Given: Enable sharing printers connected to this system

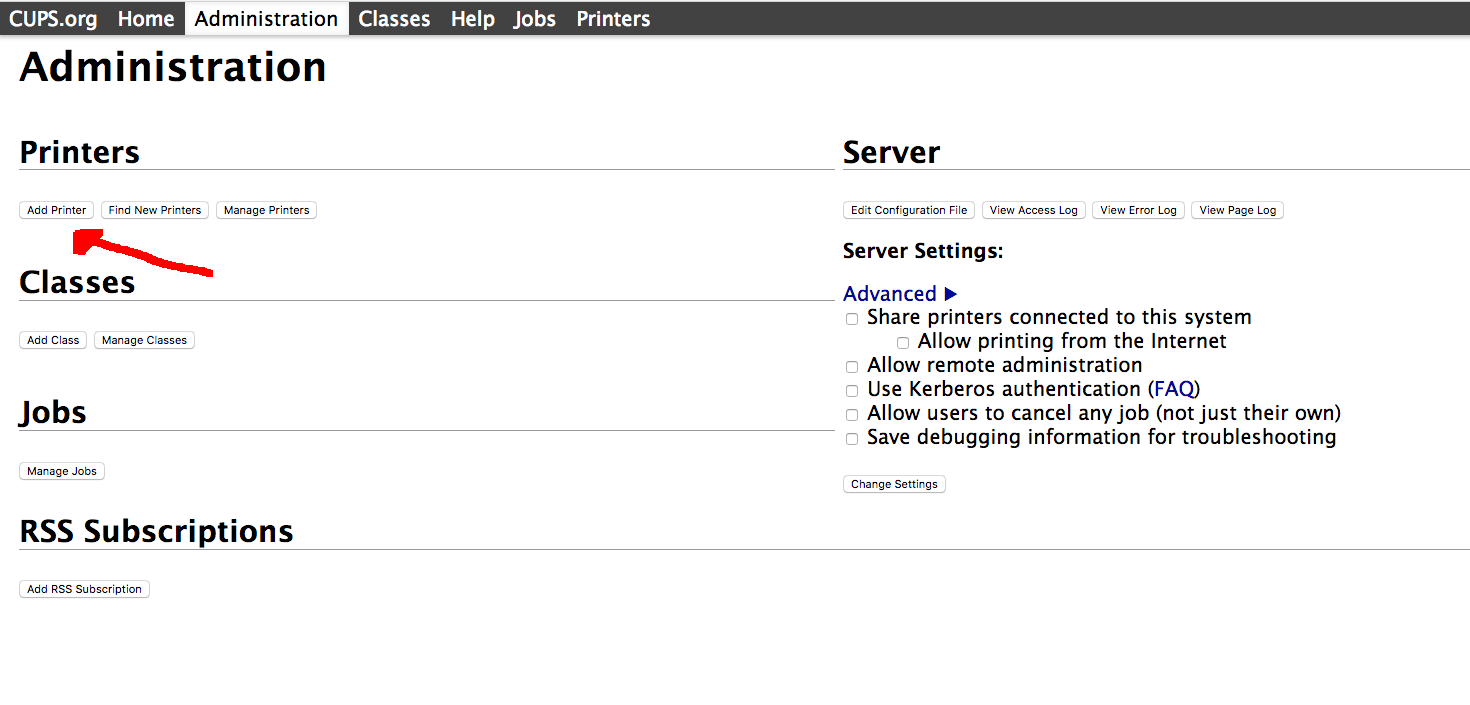Looking at the screenshot, I should (x=851, y=318).
